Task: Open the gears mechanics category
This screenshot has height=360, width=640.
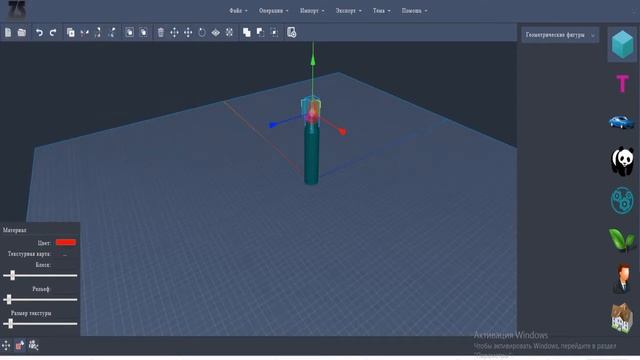Action: 622,200
